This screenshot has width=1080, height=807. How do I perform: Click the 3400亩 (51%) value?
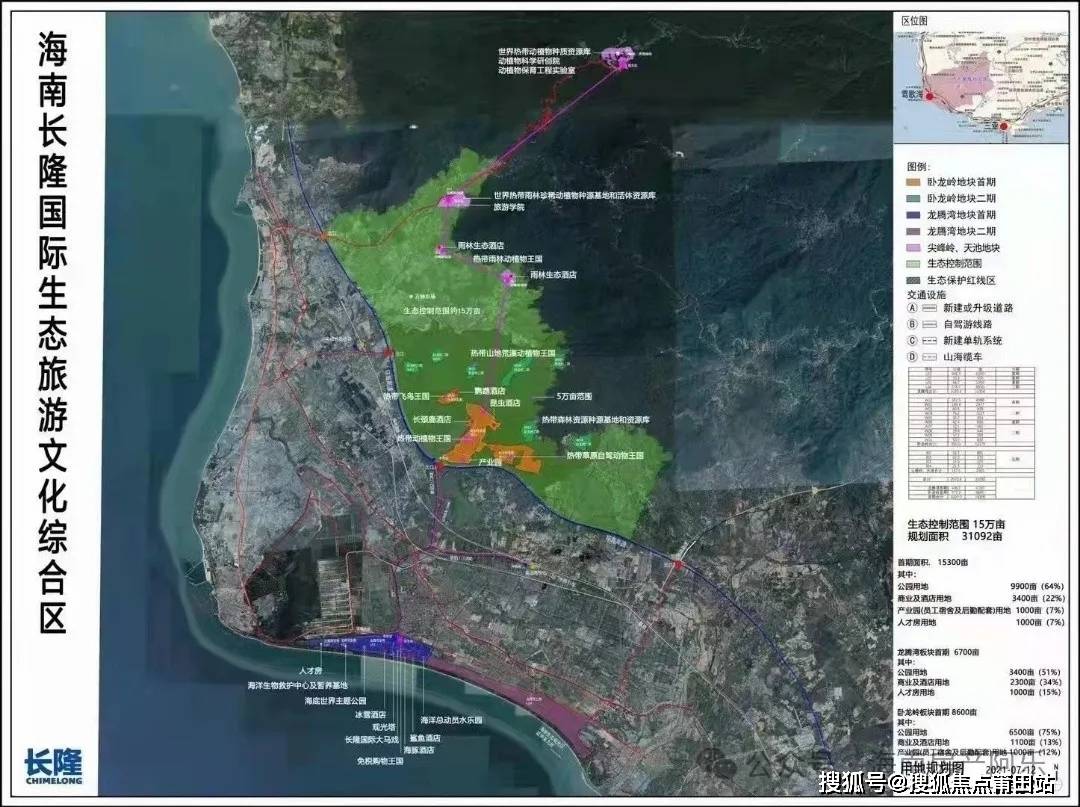(x=1035, y=672)
